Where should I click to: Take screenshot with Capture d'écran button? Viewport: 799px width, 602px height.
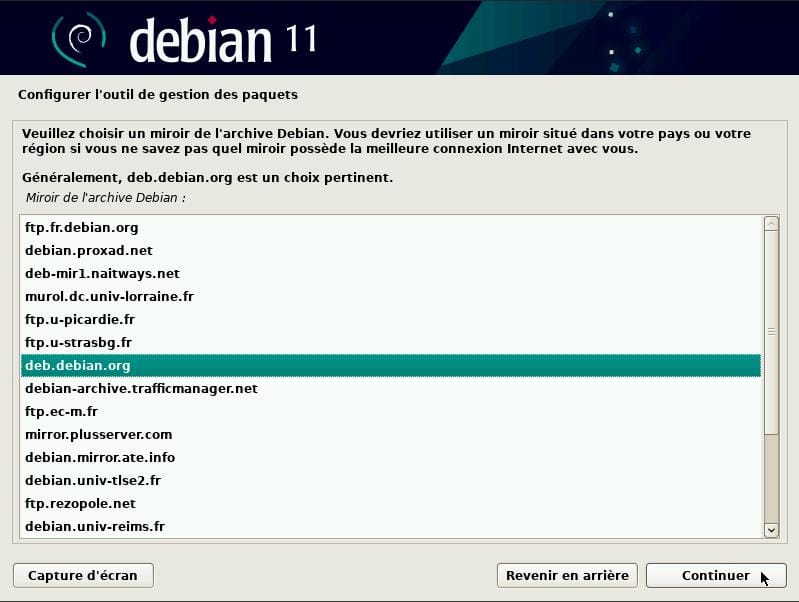[83, 575]
